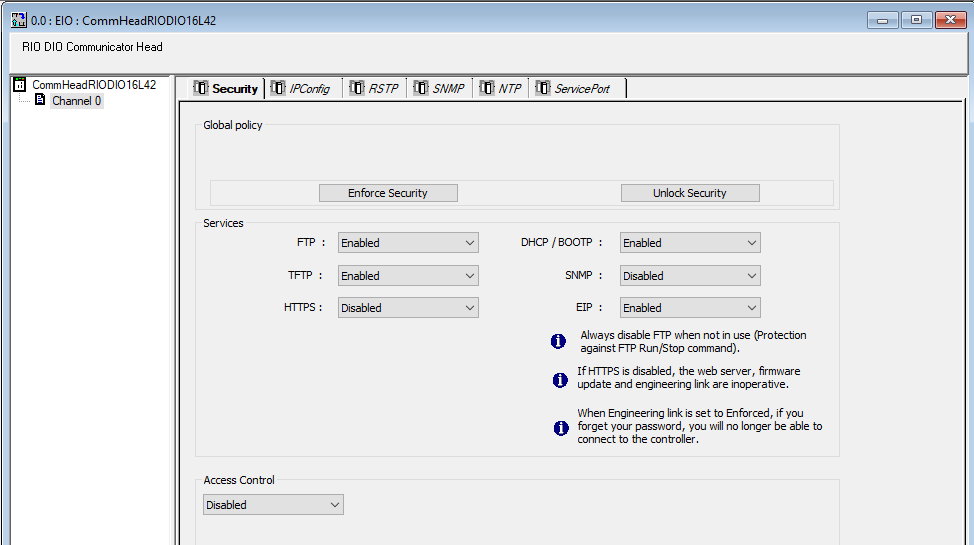
Task: Open the DHCP / BOOTP dropdown
Action: 690,243
